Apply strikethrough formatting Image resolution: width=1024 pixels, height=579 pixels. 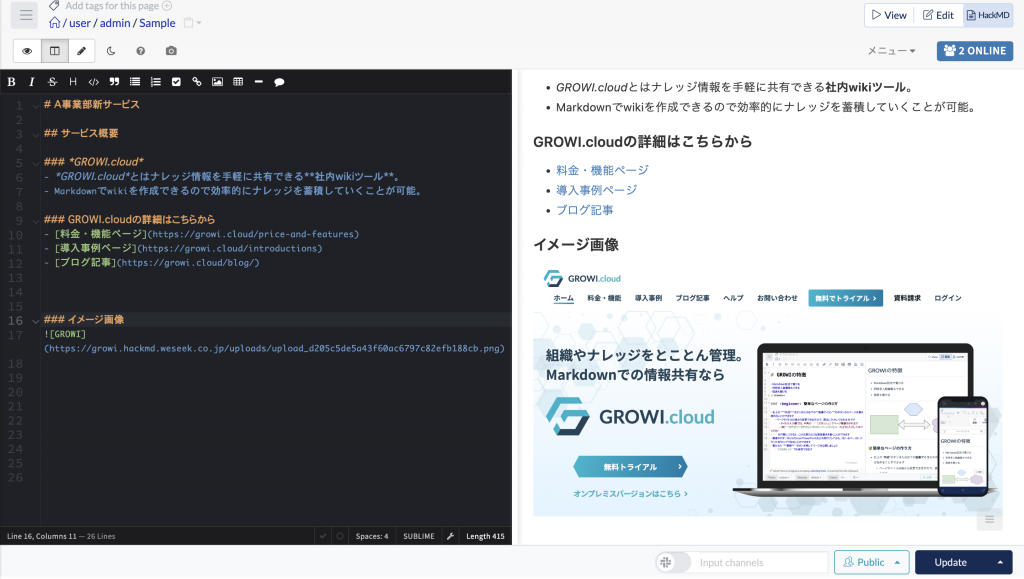coord(52,82)
